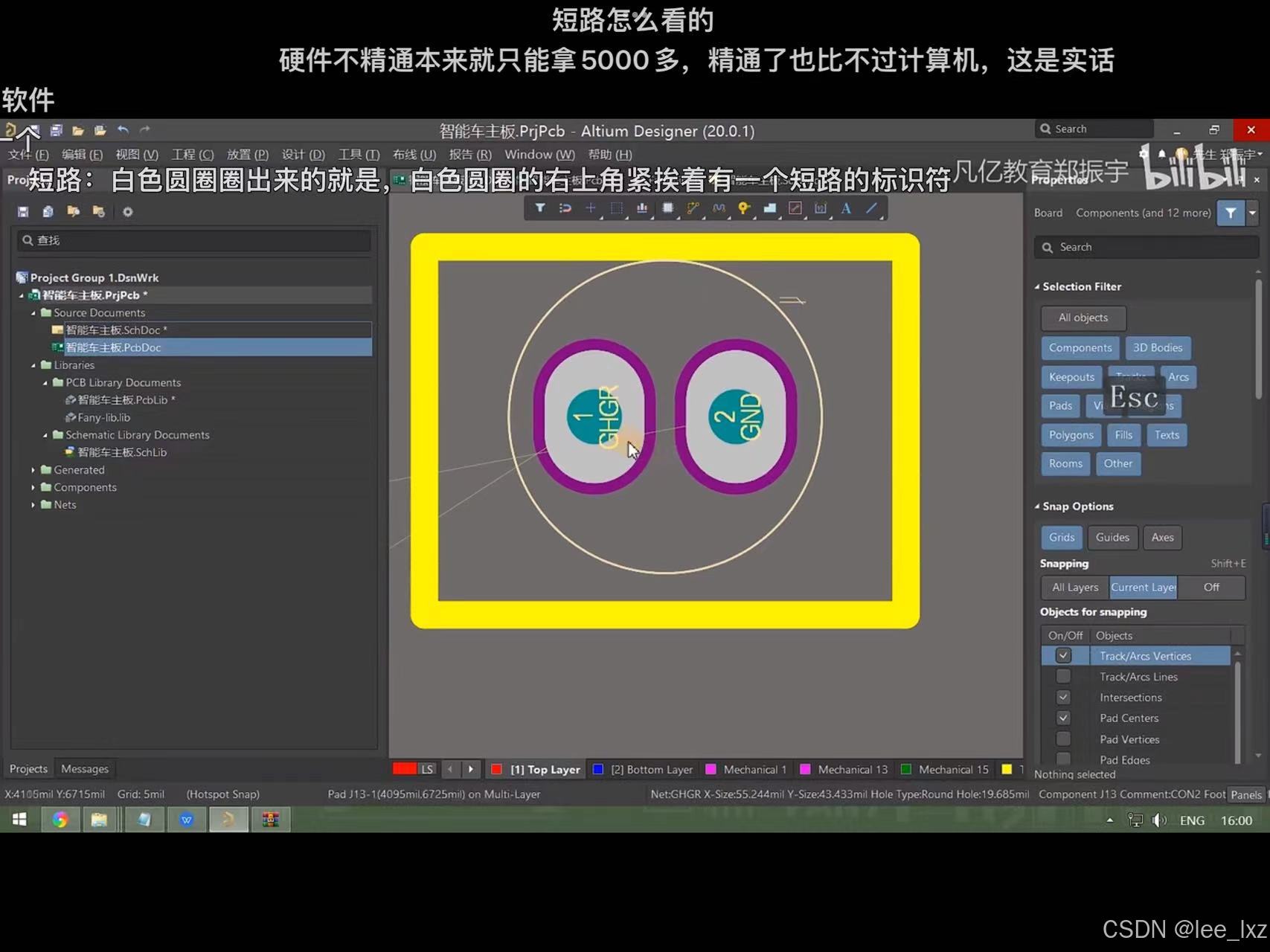Click the Keepouts filter button
Image resolution: width=1270 pixels, height=952 pixels.
(1071, 377)
